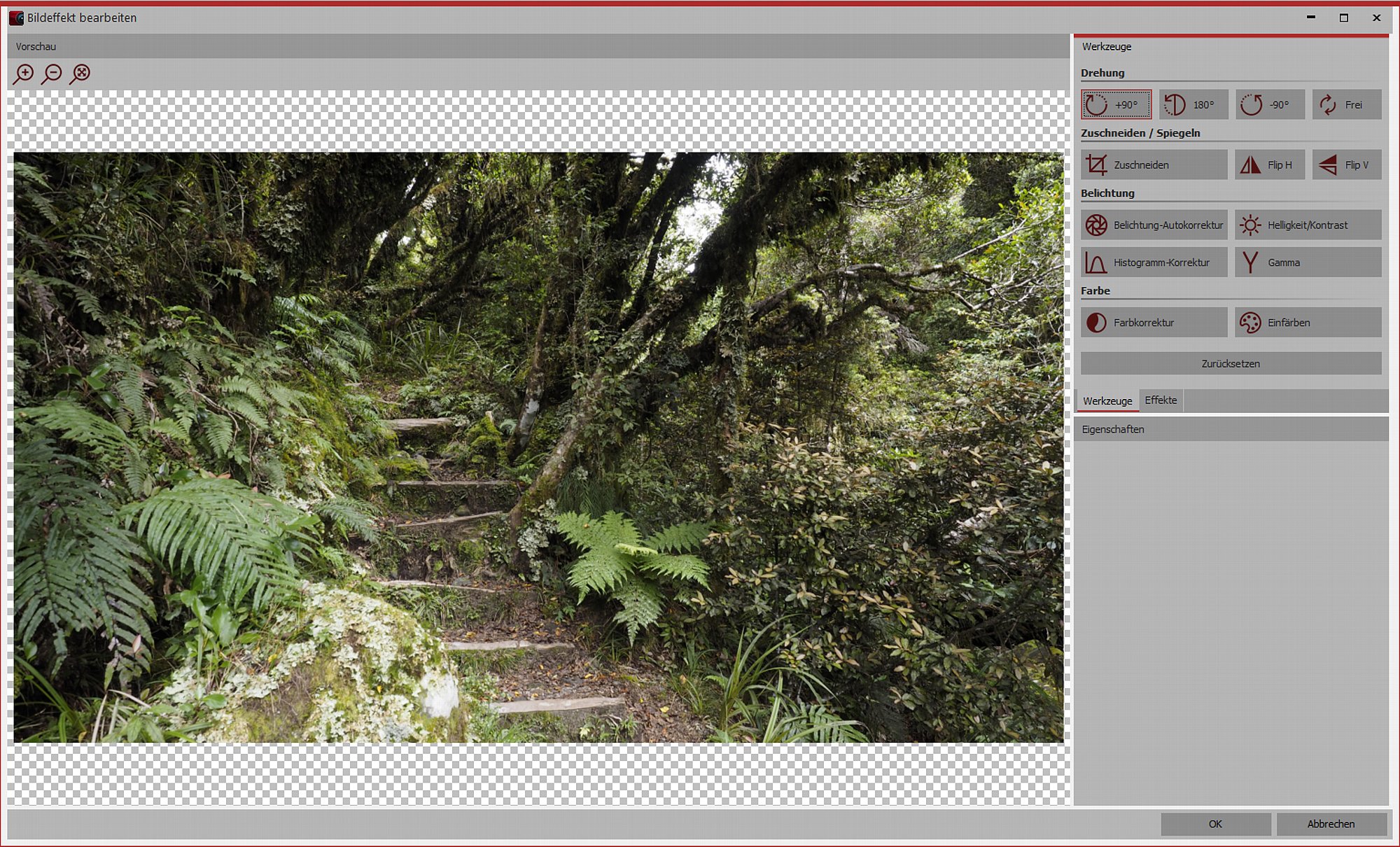
Task: Open Histogramm-Korrektur tool
Action: [x=1154, y=262]
